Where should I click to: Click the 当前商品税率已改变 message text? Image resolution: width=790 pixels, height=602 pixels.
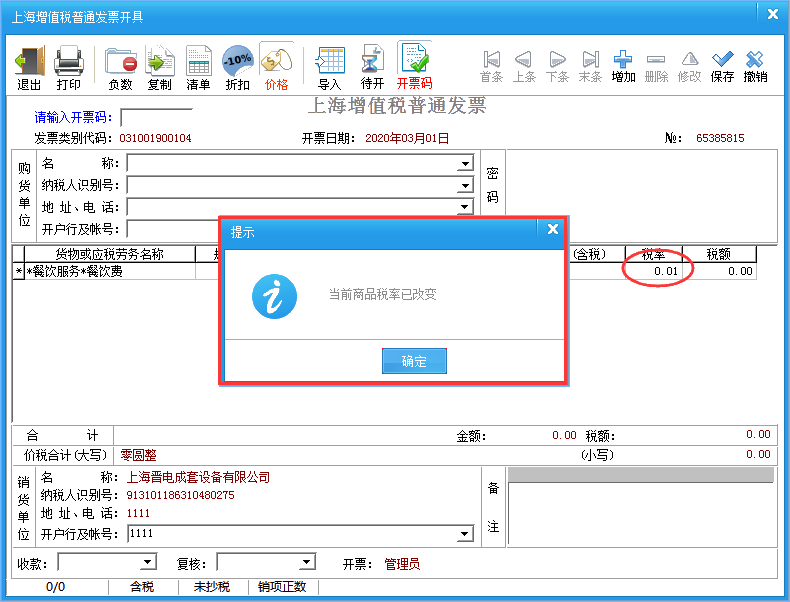[x=383, y=294]
